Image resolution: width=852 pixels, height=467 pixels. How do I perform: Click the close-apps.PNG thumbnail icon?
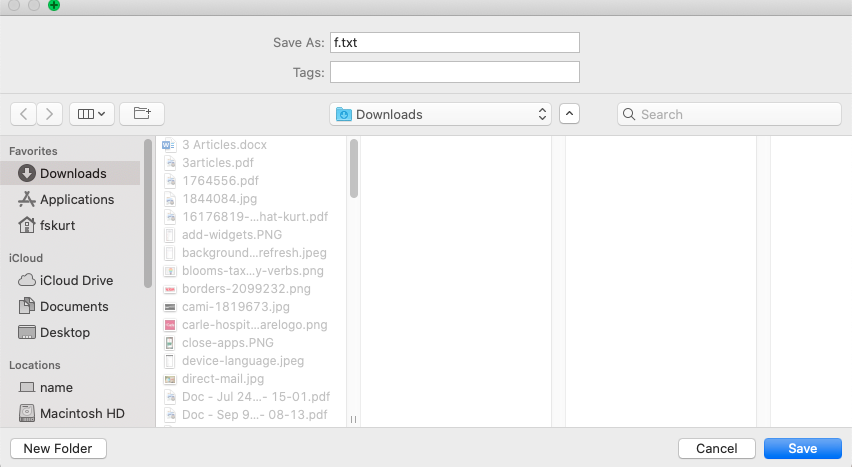point(170,343)
